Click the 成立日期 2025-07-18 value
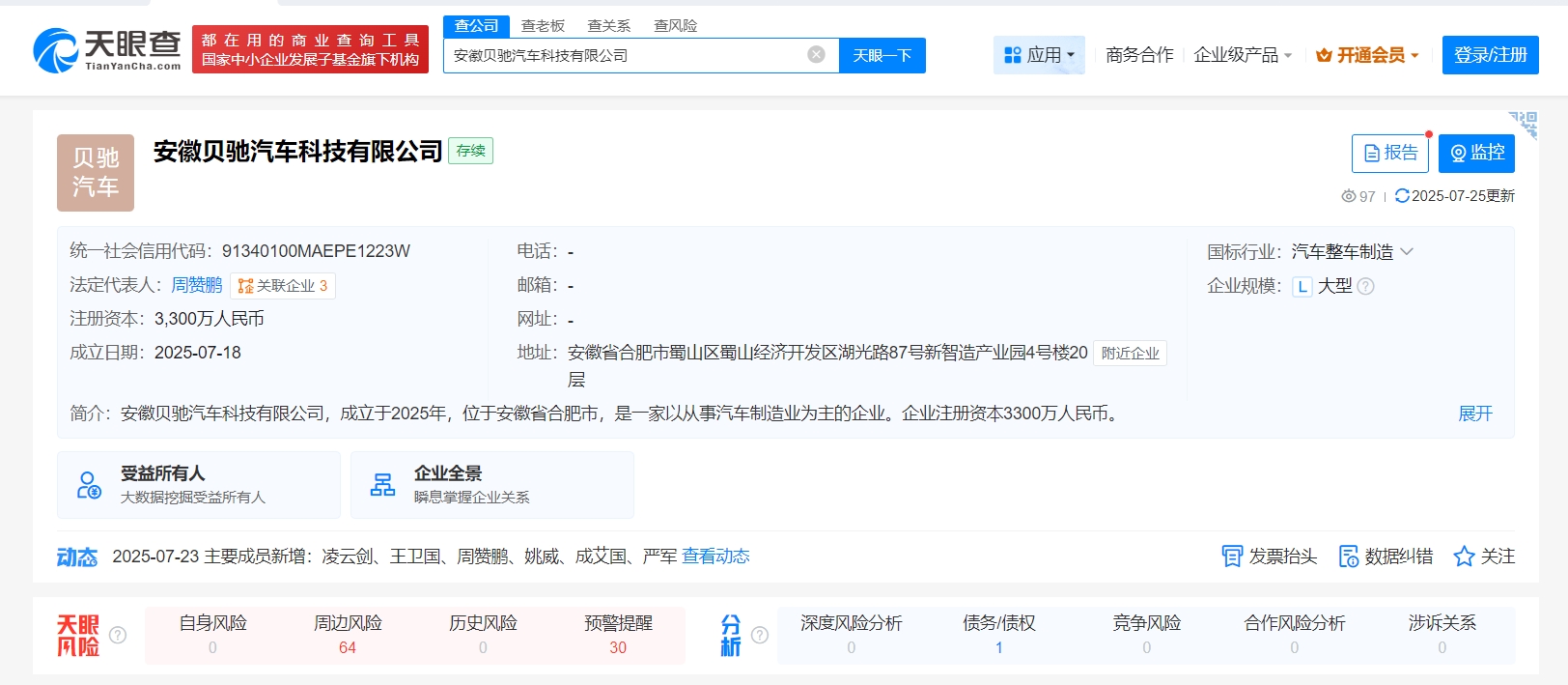 click(x=198, y=353)
